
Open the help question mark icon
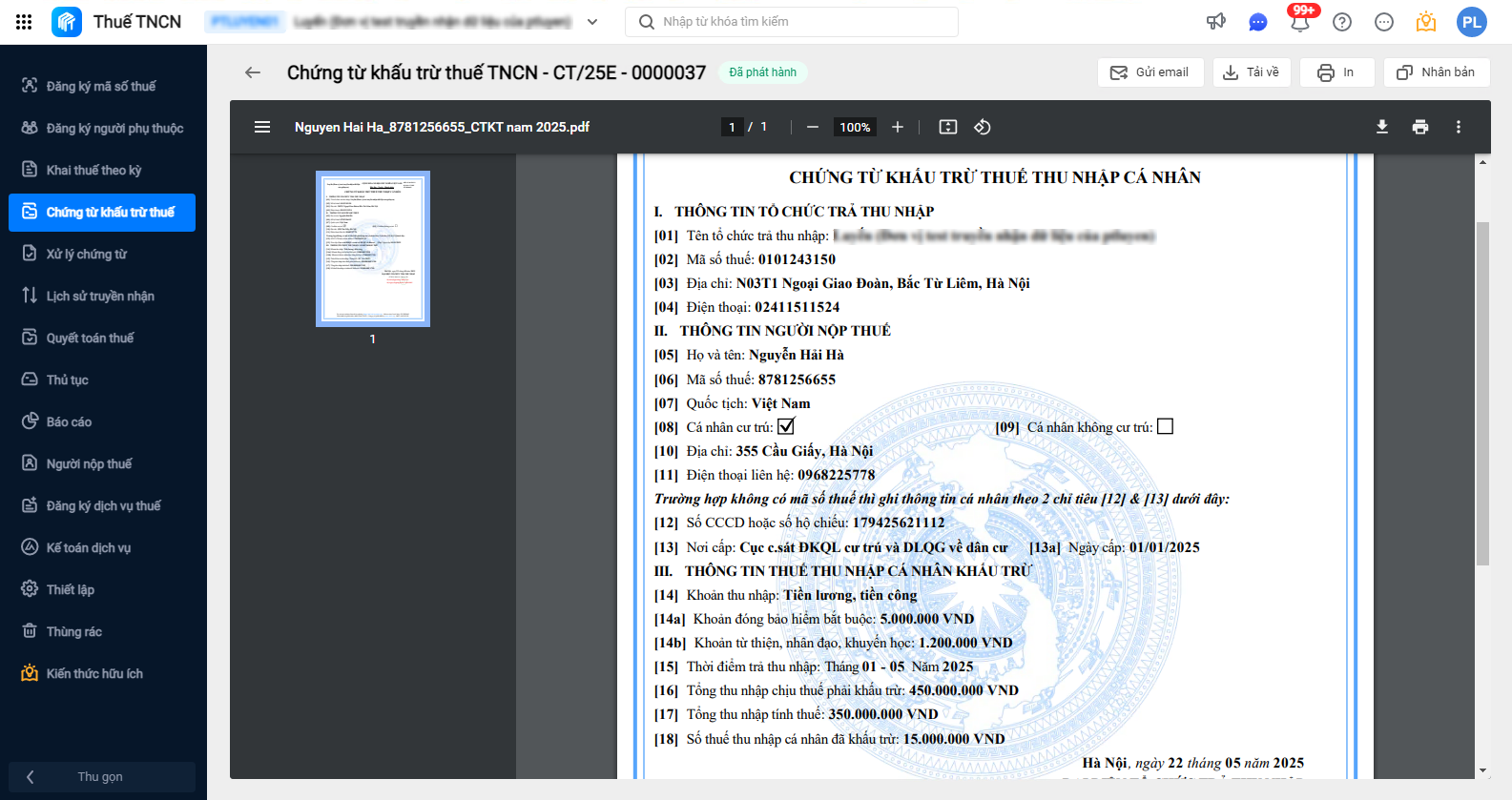coord(1342,22)
